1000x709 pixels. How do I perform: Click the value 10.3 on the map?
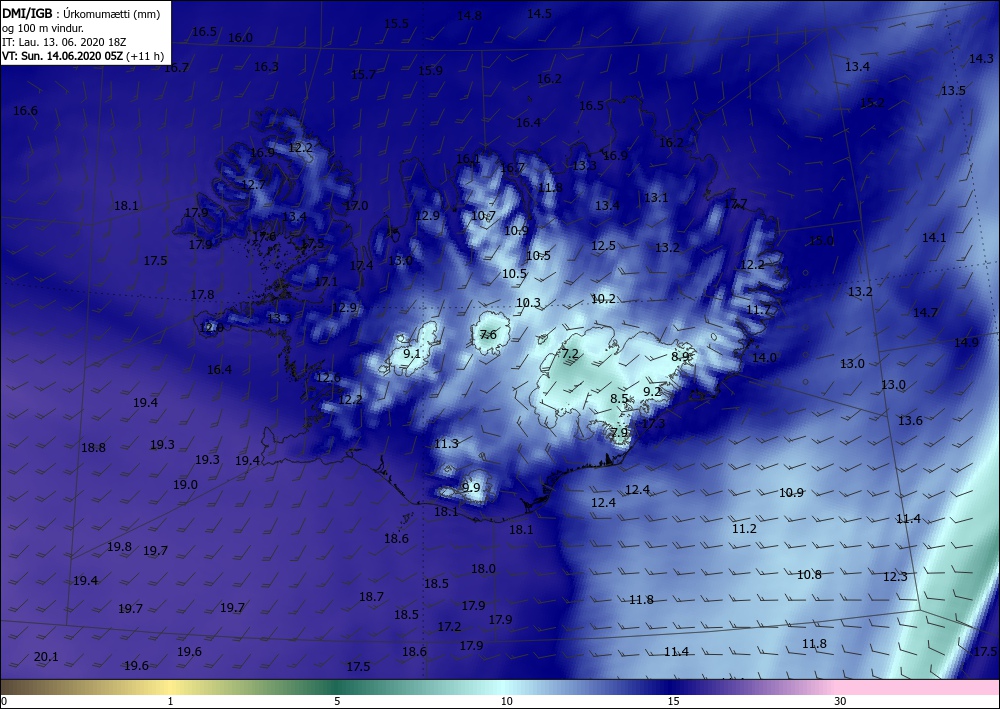point(528,303)
